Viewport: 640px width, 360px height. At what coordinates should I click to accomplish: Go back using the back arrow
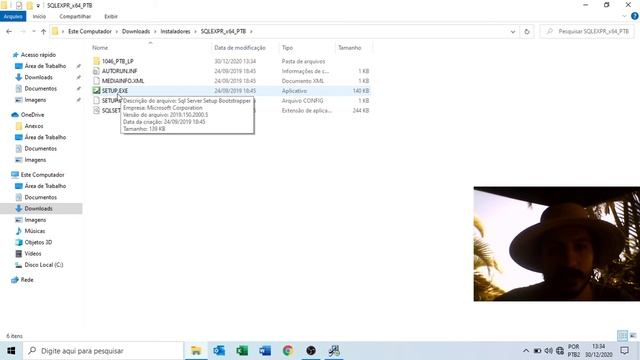coord(9,31)
